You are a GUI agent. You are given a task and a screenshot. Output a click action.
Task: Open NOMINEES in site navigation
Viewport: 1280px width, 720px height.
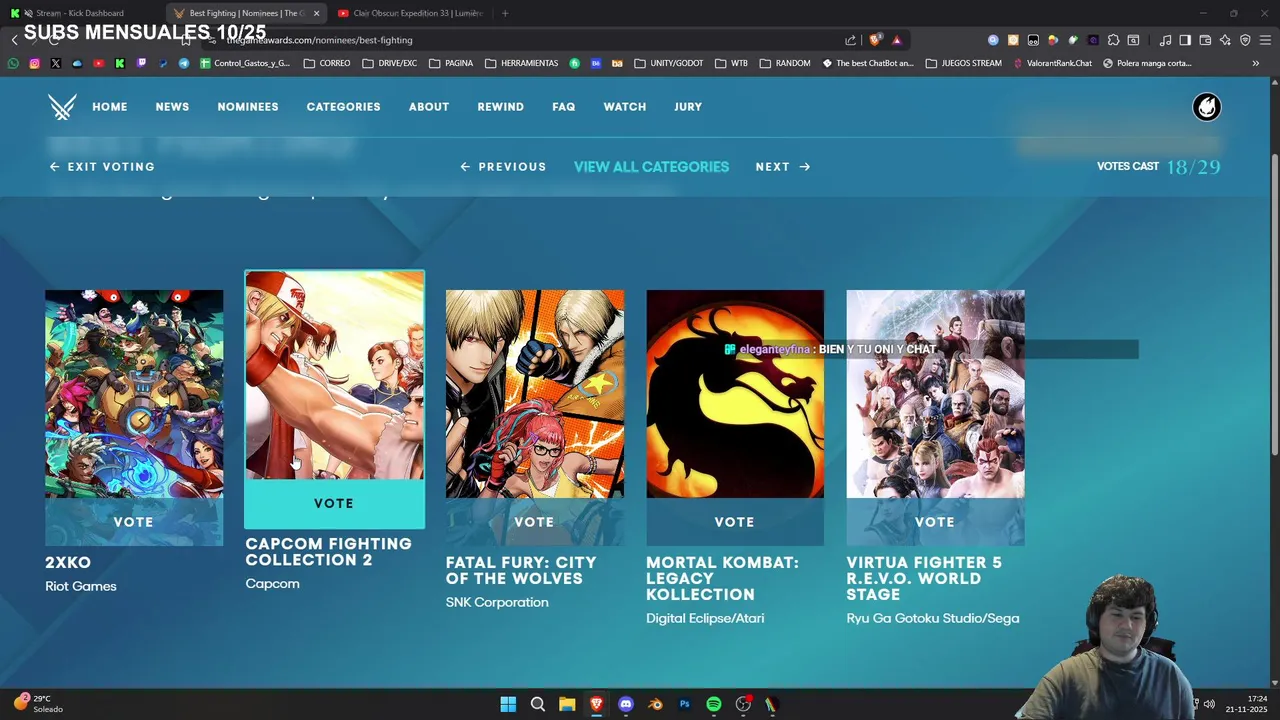(x=248, y=107)
